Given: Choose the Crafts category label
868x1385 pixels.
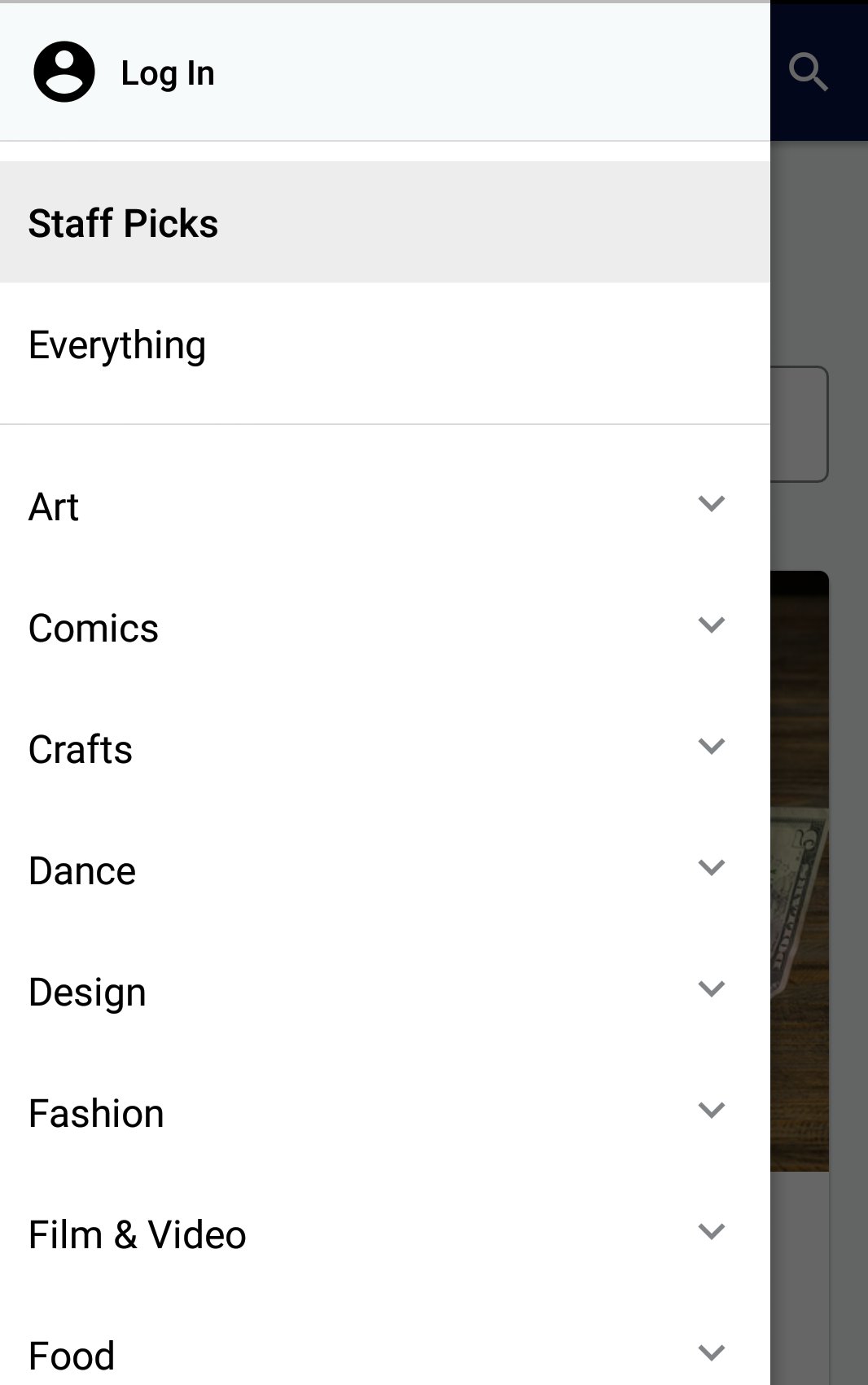Looking at the screenshot, I should pyautogui.click(x=81, y=750).
